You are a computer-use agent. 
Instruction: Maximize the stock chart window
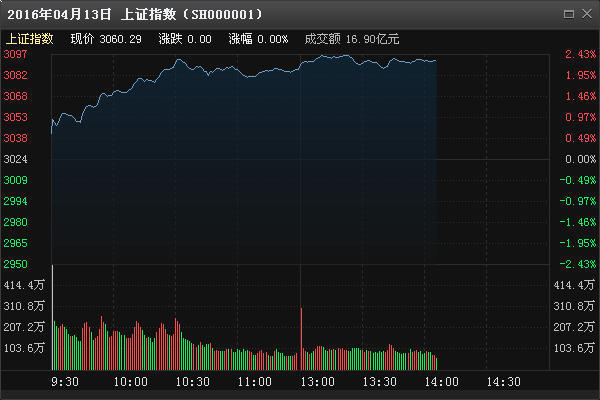569,14
